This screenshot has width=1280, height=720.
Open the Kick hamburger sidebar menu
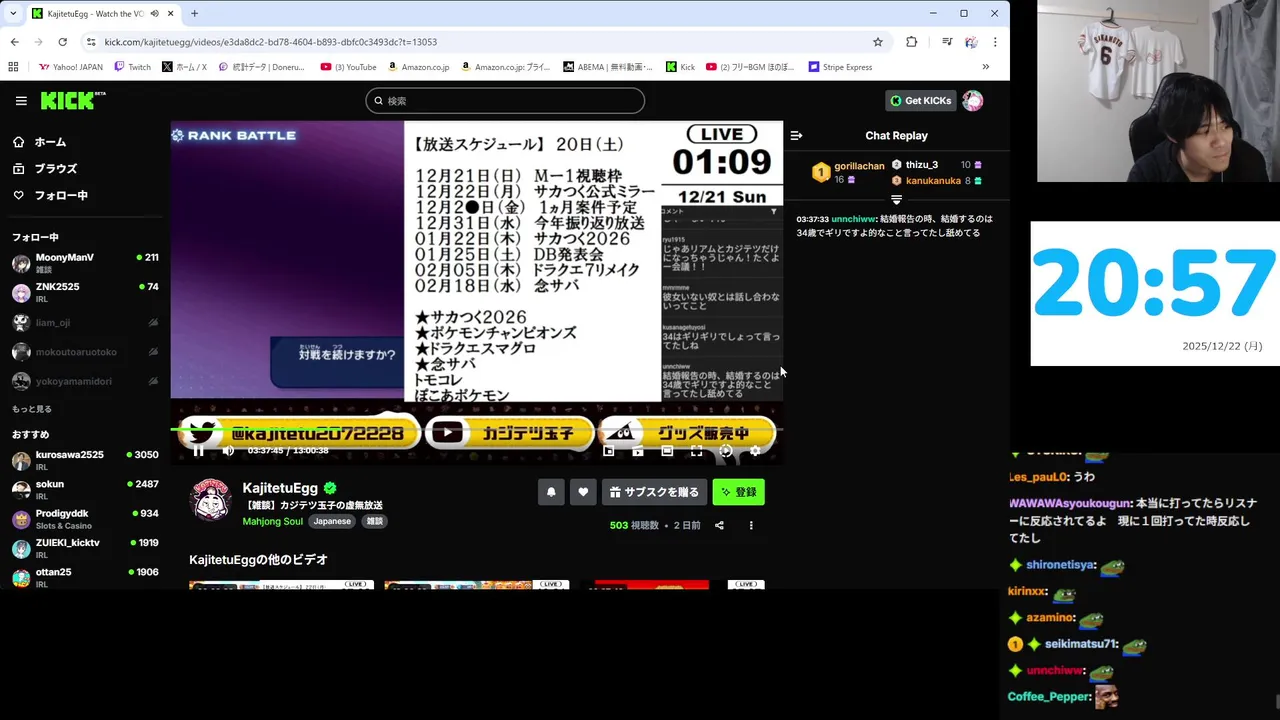pos(21,101)
